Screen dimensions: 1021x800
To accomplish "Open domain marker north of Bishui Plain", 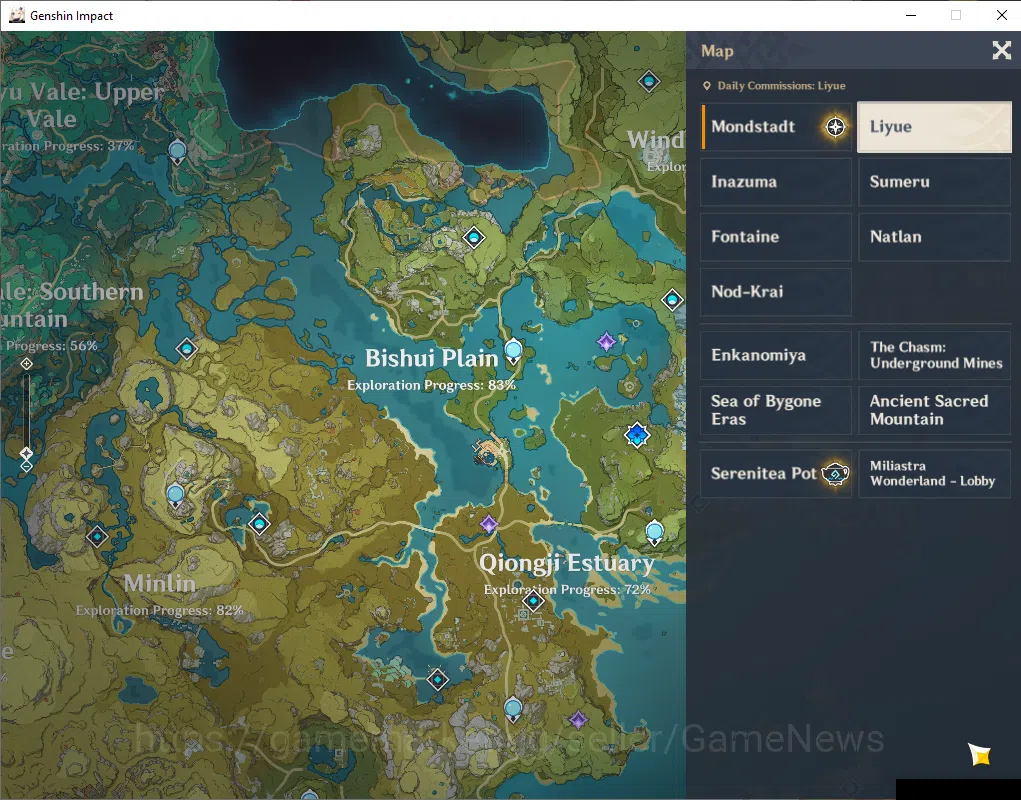I will pyautogui.click(x=473, y=238).
